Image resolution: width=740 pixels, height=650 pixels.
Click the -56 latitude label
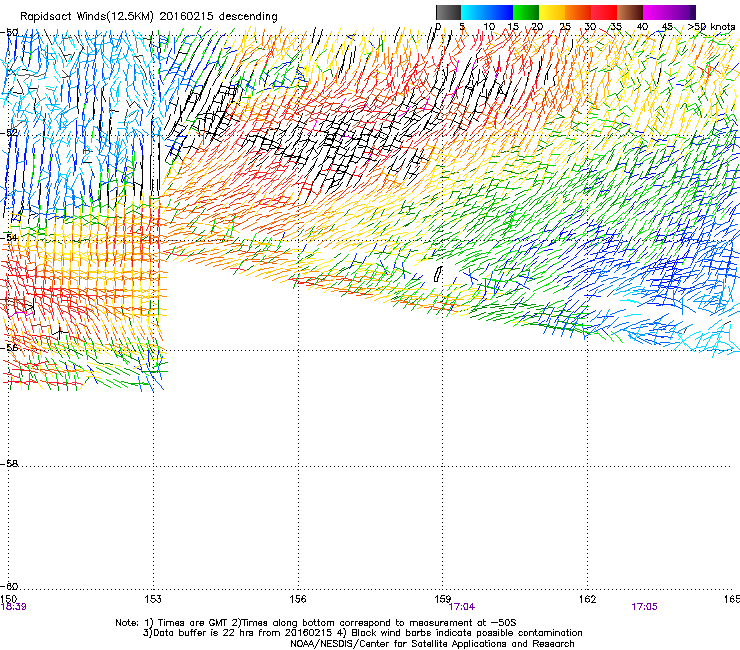[x=9, y=348]
